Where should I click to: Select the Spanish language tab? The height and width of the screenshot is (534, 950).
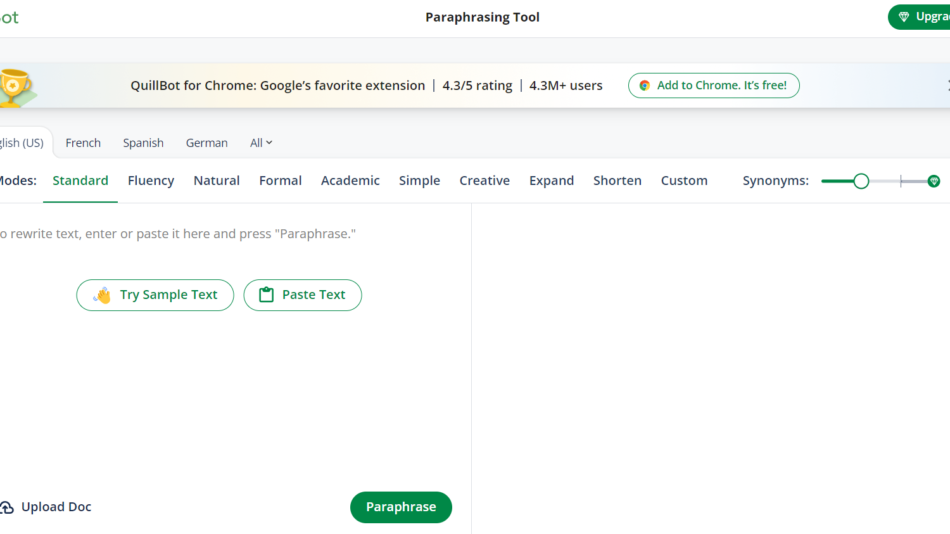pos(143,143)
